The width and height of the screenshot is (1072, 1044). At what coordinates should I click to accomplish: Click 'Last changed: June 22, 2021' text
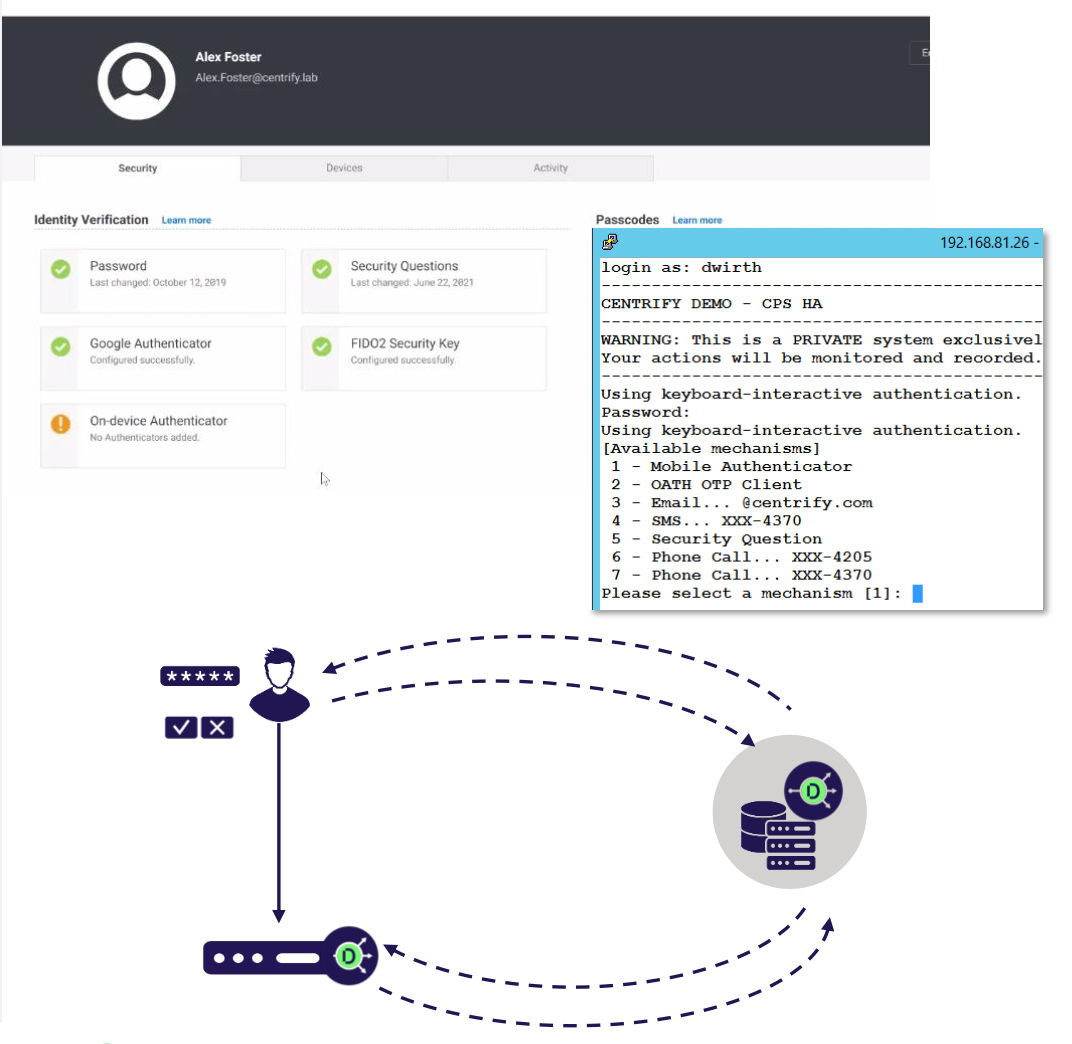pos(412,282)
